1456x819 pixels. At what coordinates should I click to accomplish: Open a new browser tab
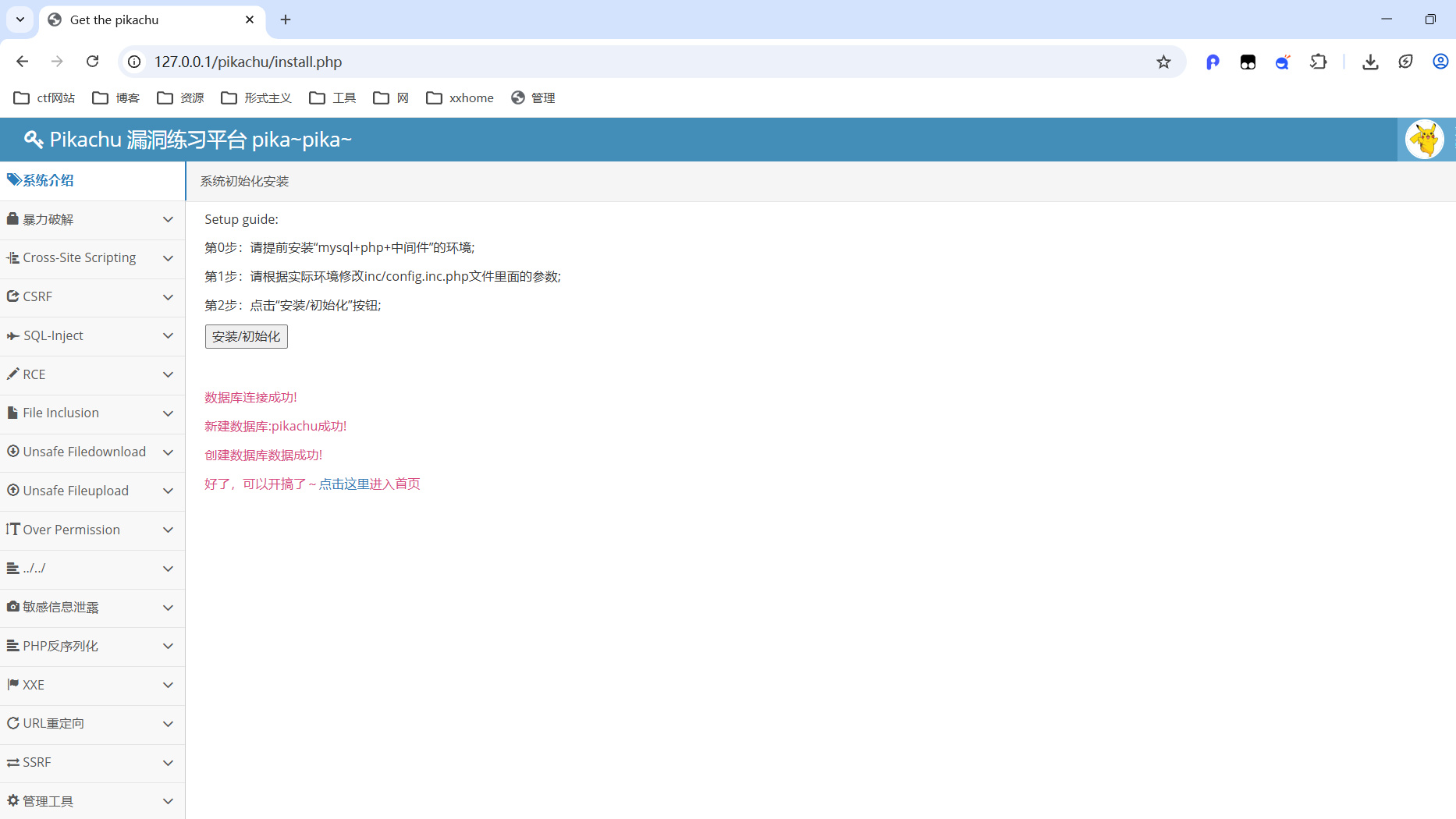click(286, 19)
